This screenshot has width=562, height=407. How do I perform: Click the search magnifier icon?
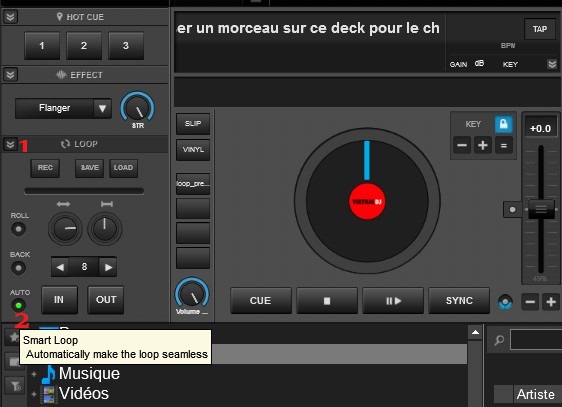tap(499, 340)
